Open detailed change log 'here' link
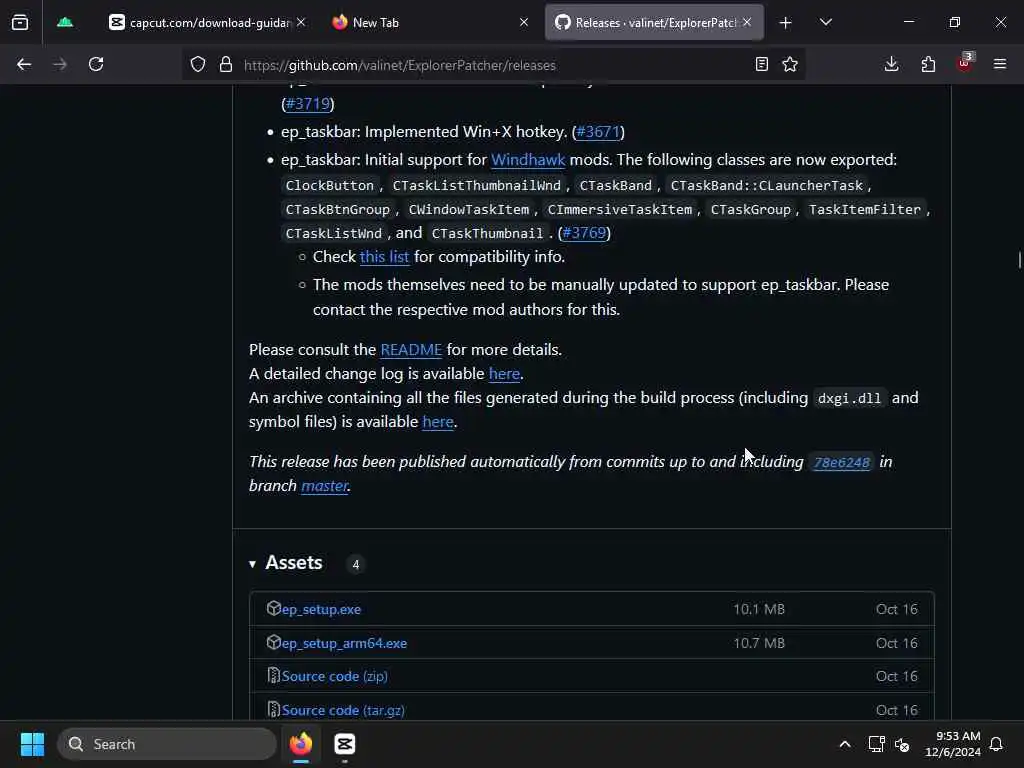This screenshot has width=1024, height=768. pyautogui.click(x=504, y=374)
